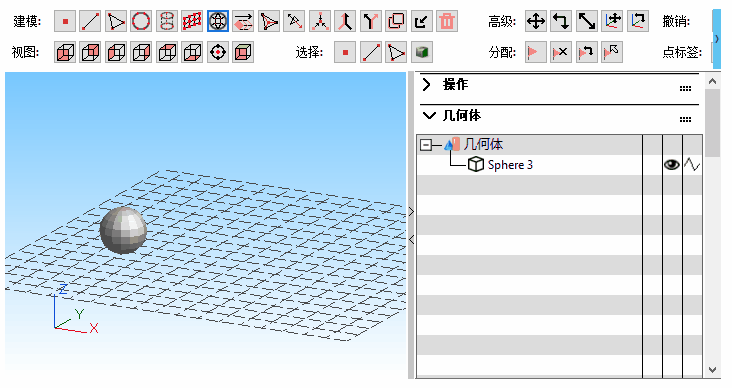732x388 pixels.
Task: Select Sphere 3 in the geometry tree
Action: click(x=510, y=165)
